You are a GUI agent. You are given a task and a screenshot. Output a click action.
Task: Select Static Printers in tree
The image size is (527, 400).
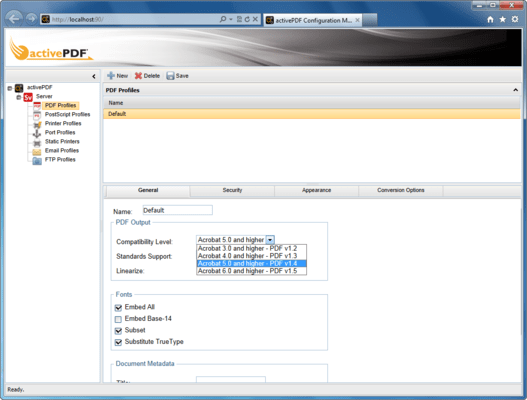click(x=62, y=142)
